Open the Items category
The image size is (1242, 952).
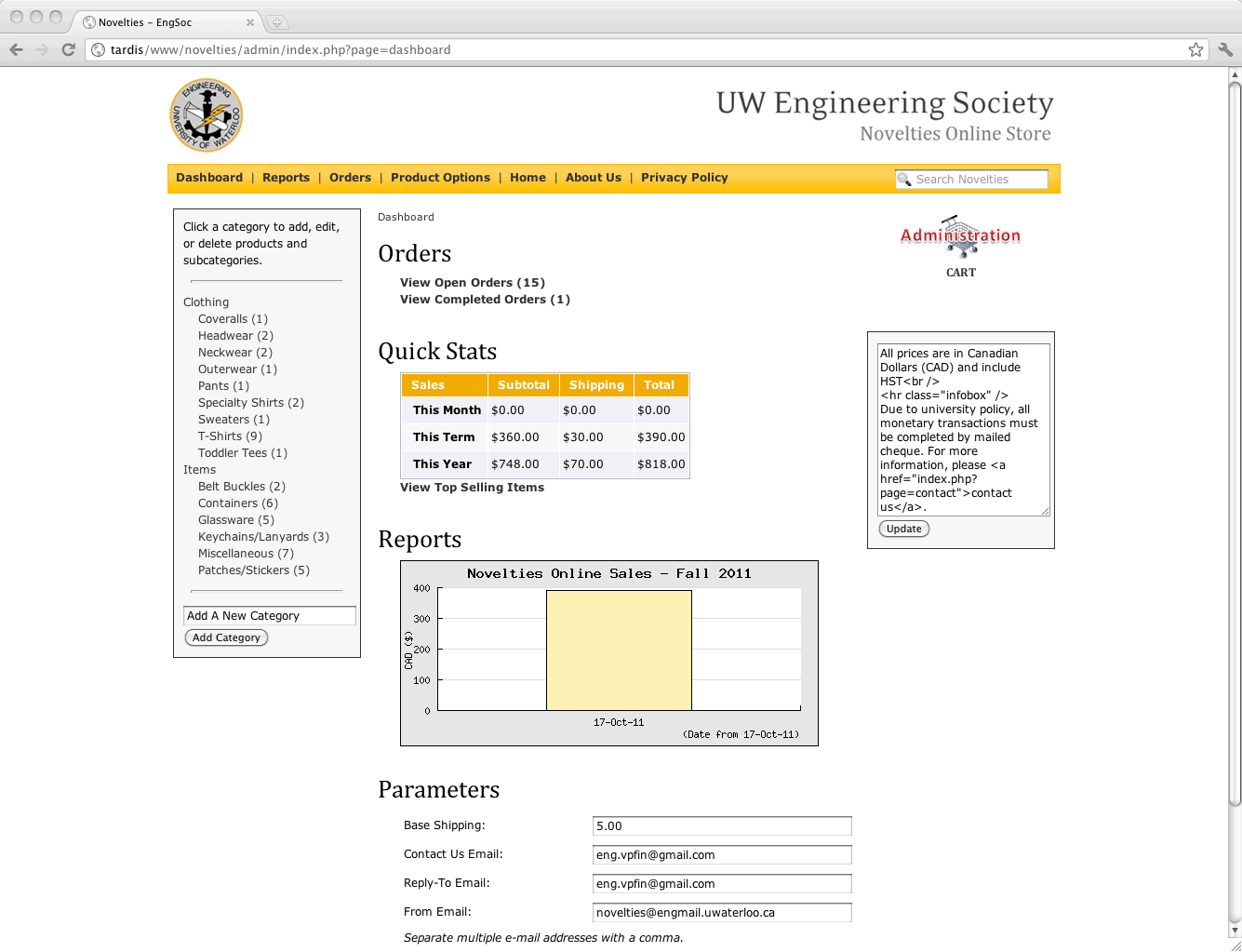coord(199,470)
